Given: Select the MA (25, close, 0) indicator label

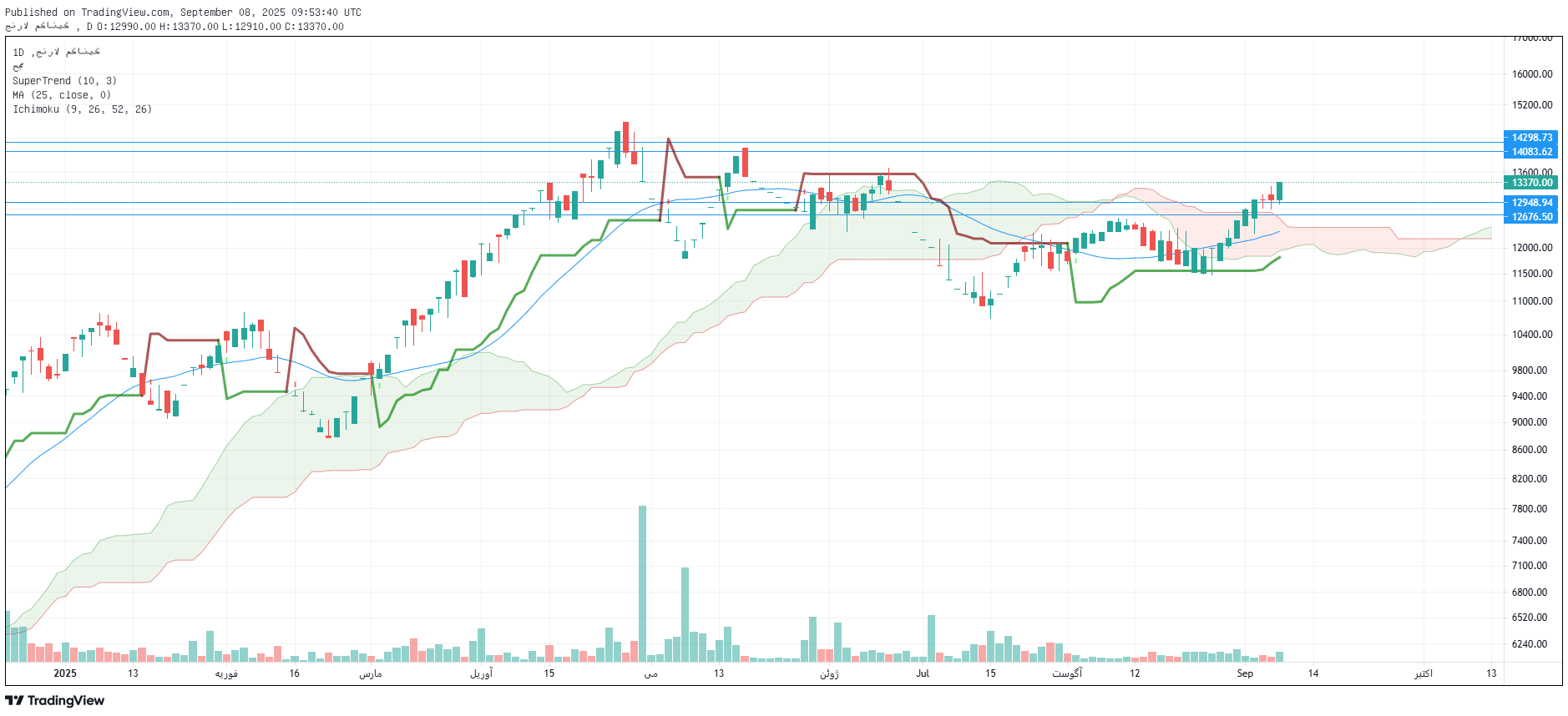Looking at the screenshot, I should (x=62, y=95).
